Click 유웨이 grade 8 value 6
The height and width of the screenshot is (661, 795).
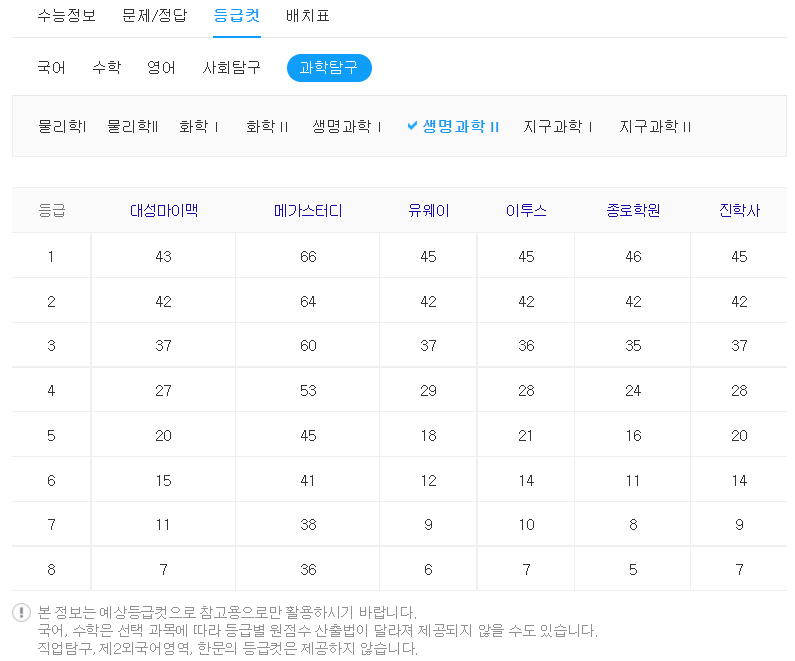point(428,570)
